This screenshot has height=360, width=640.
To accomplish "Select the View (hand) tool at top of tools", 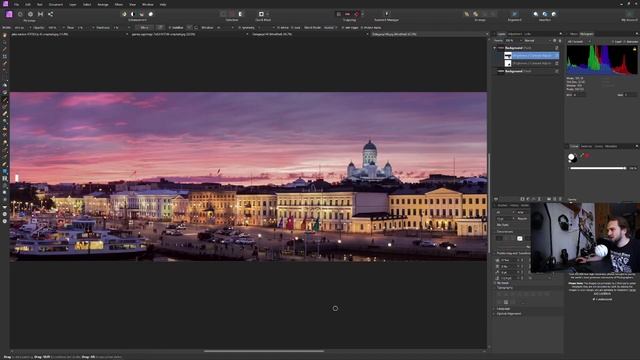I will (4, 36).
